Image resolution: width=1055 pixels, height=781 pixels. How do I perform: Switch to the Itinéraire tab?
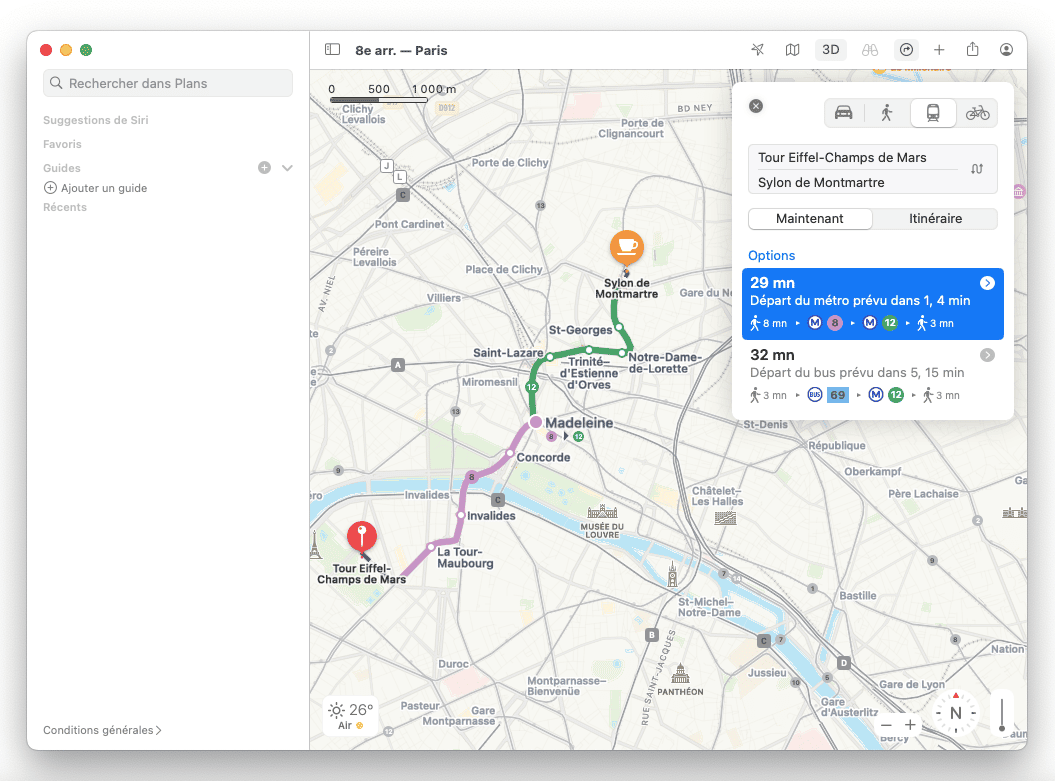pyautogui.click(x=935, y=219)
